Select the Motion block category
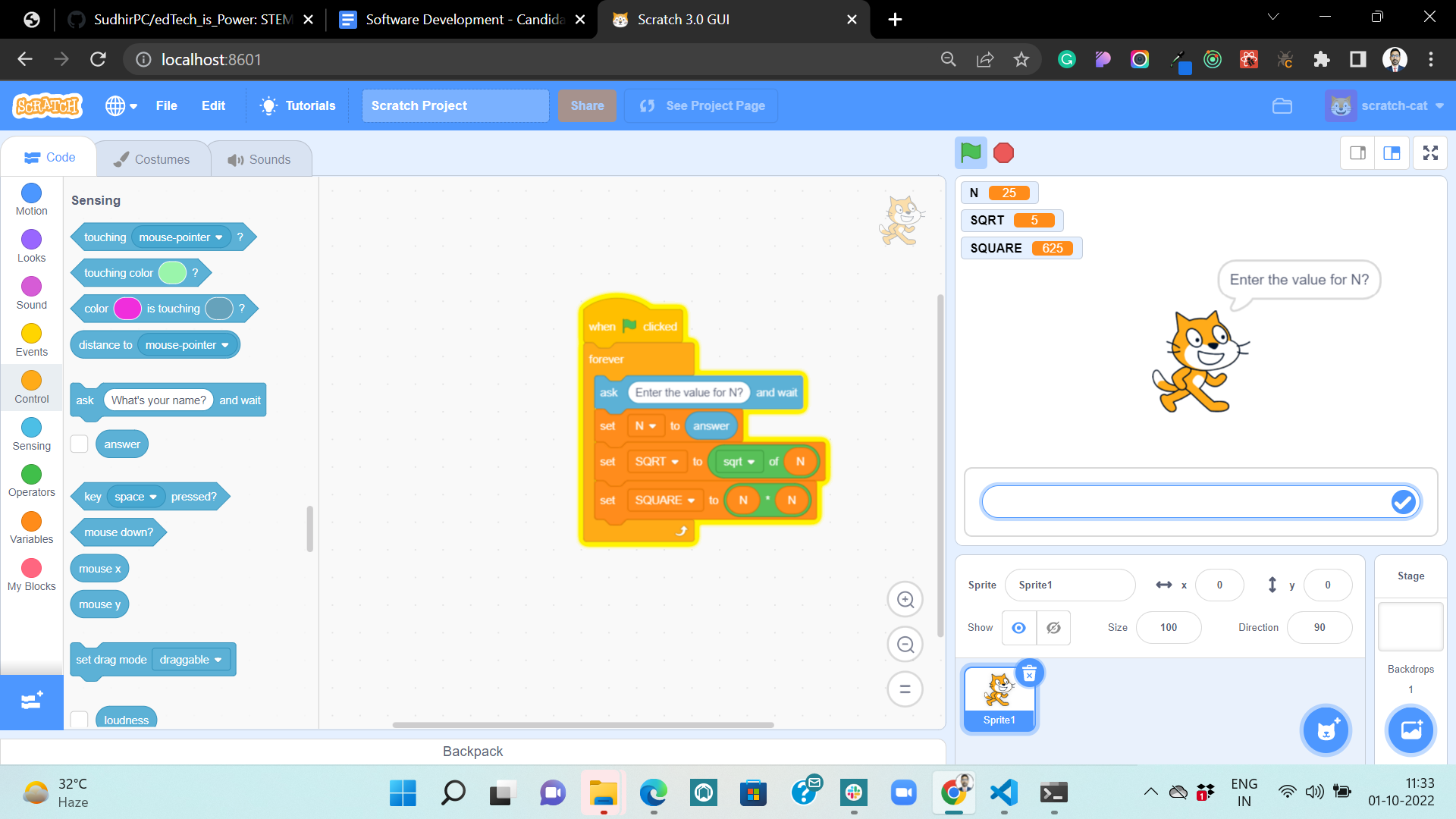 point(31,199)
